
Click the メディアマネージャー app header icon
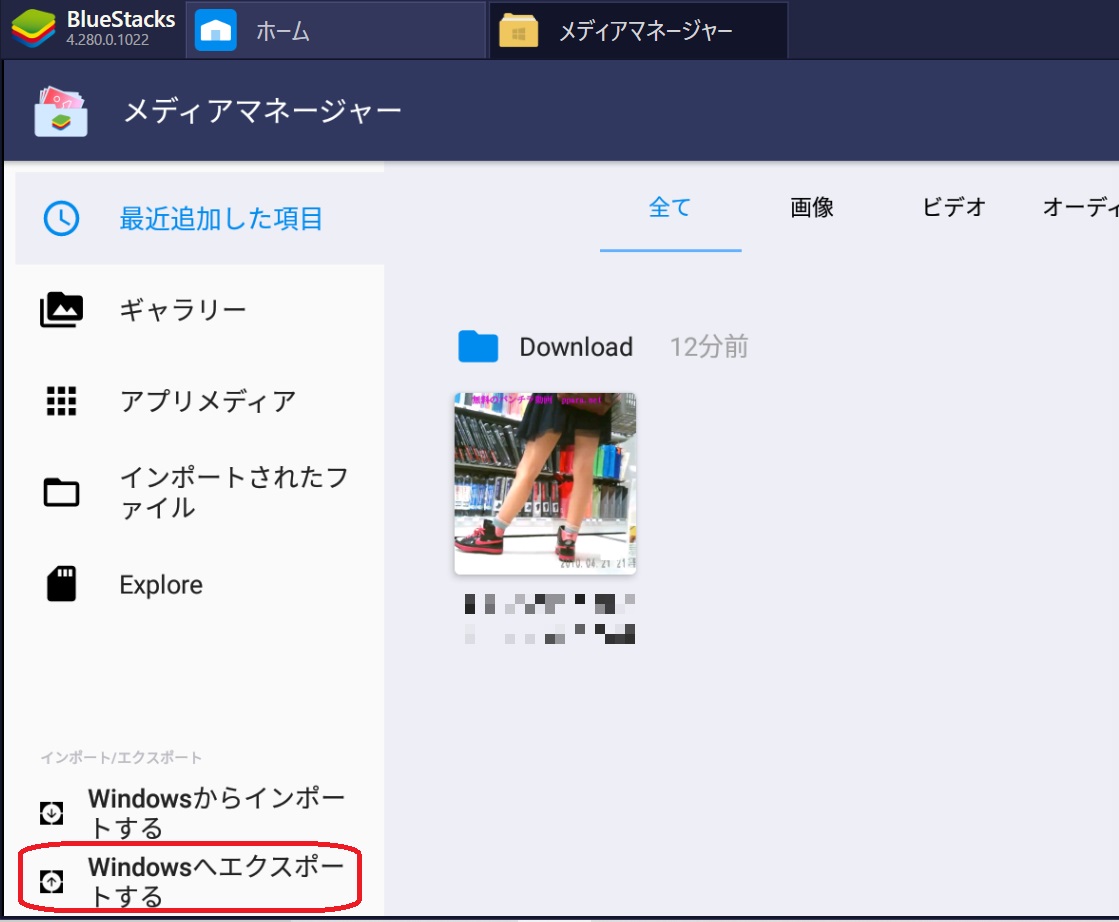[60, 111]
